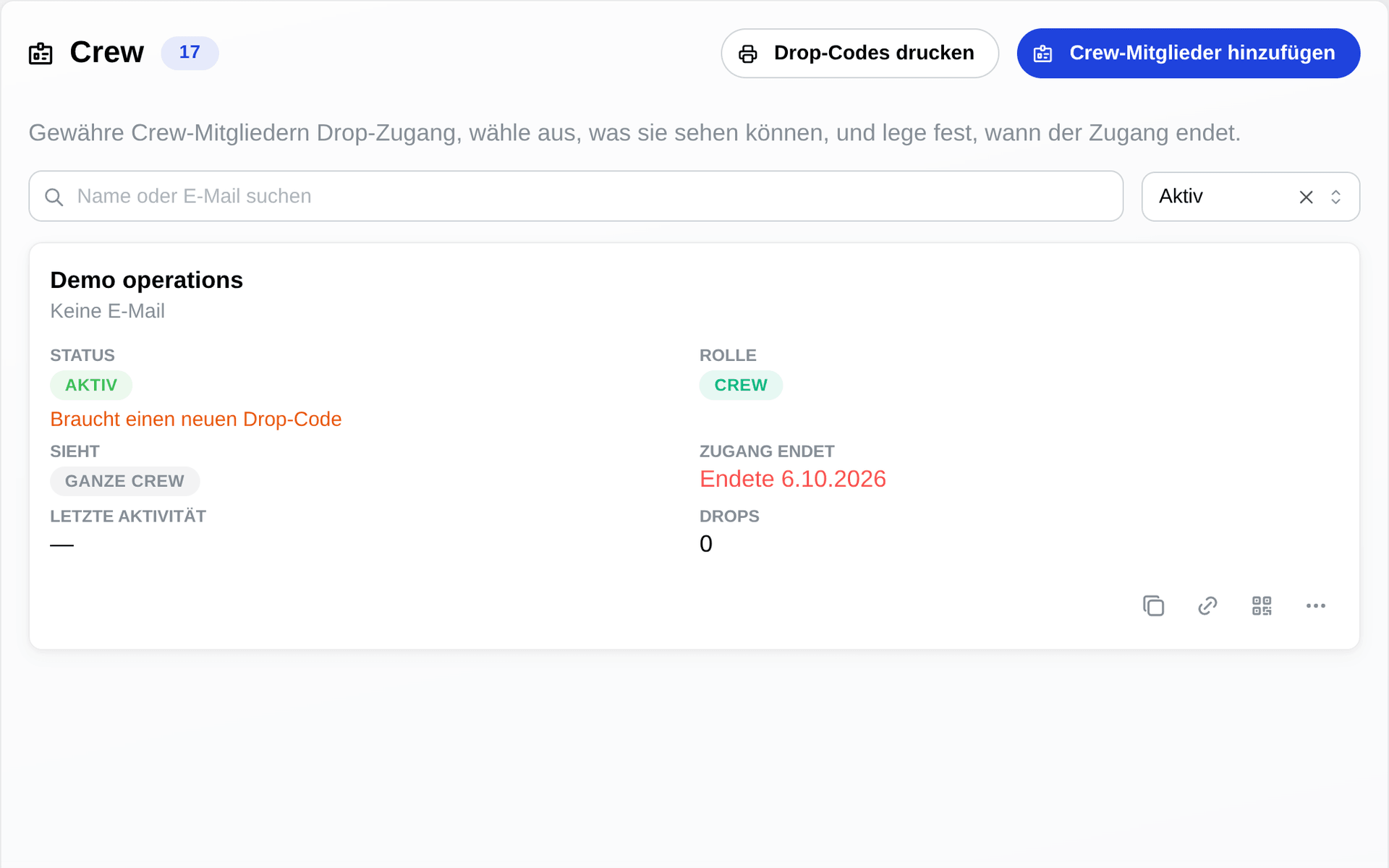Viewport: 1389px width, 868px height.
Task: Click the search magnifier icon
Action: click(54, 197)
